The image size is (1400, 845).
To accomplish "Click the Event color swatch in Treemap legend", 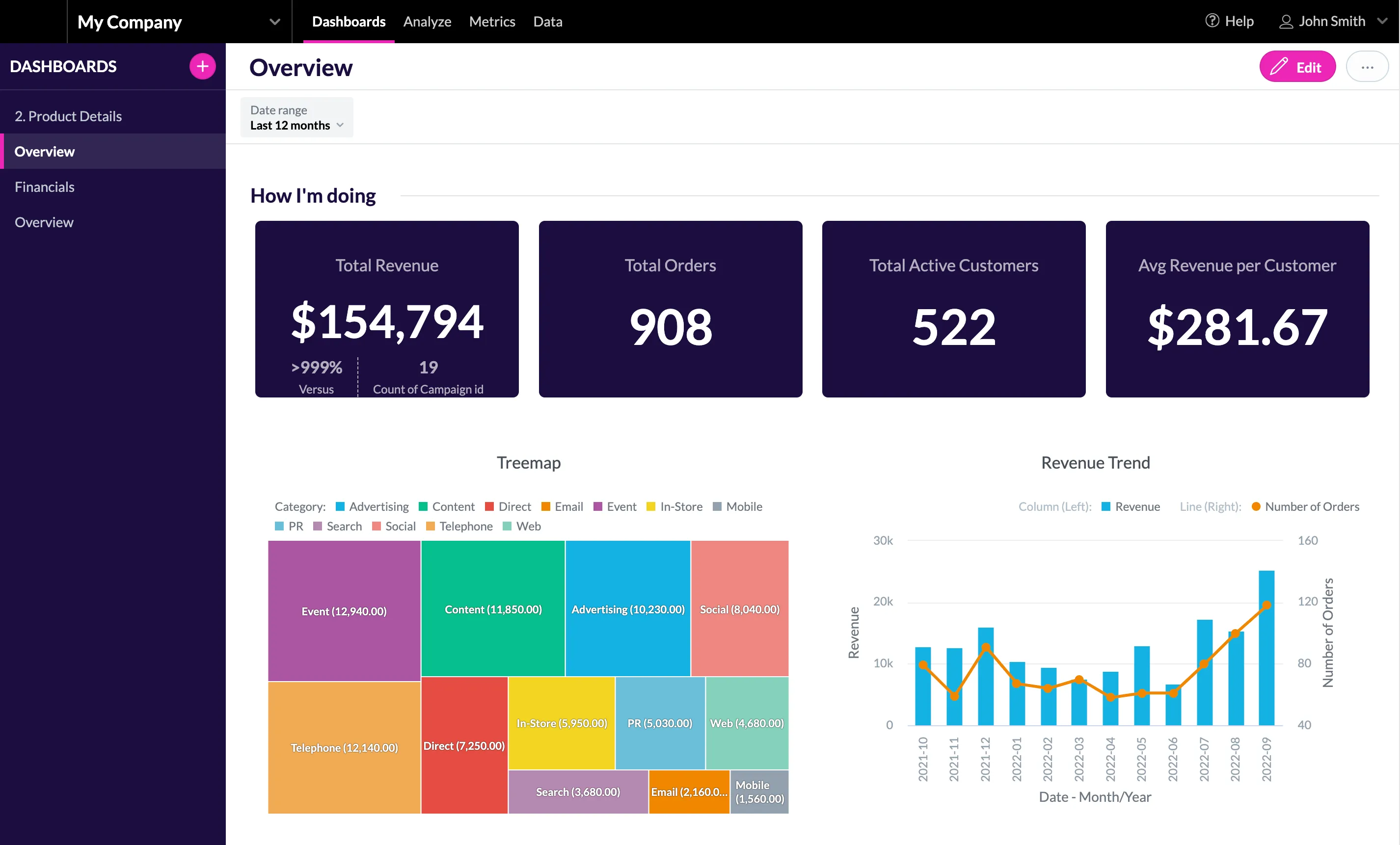I will coord(597,506).
